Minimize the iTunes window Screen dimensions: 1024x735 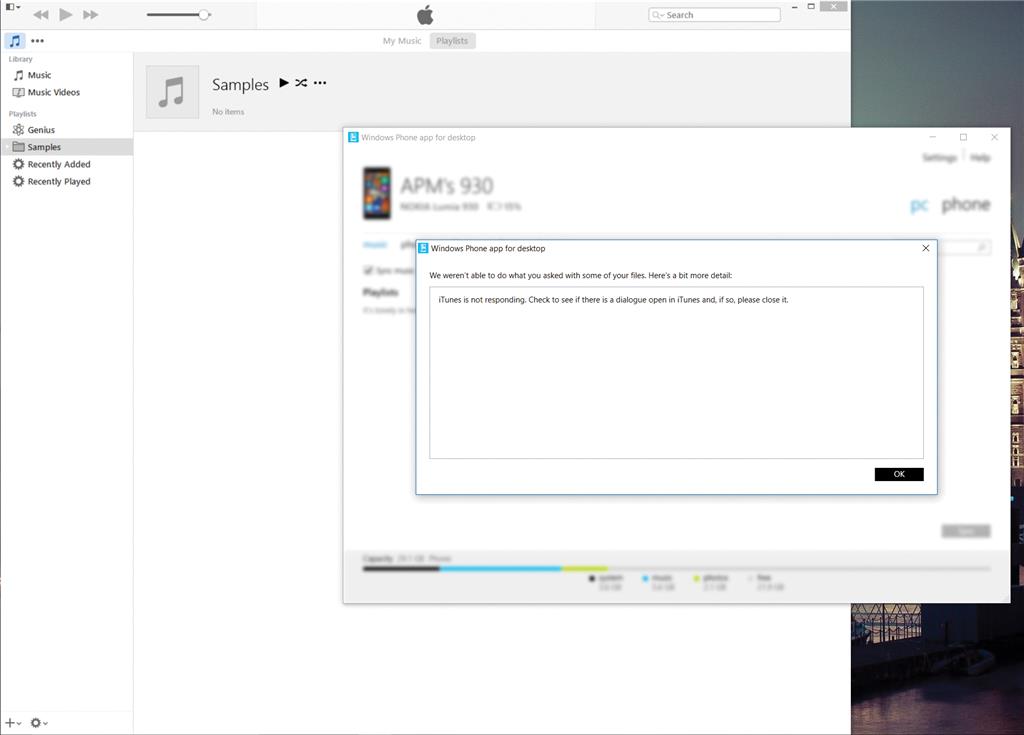tap(794, 7)
